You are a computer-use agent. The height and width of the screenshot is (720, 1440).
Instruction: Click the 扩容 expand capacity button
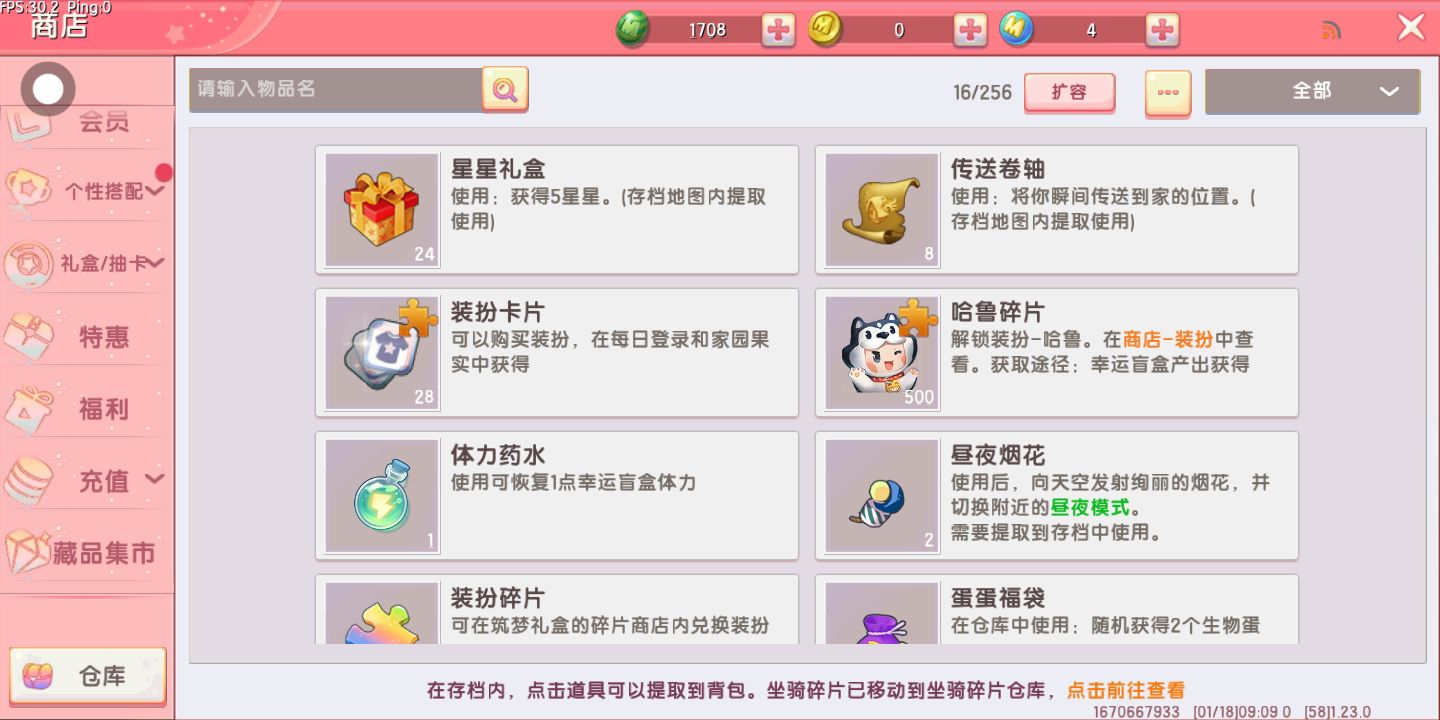click(x=1069, y=92)
